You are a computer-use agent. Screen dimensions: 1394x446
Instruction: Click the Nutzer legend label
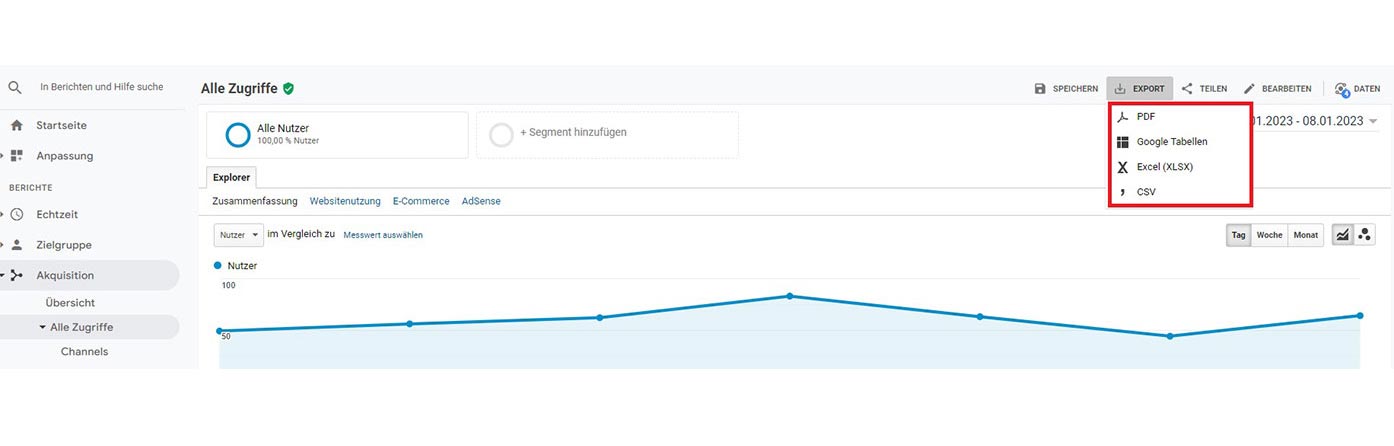click(x=242, y=266)
